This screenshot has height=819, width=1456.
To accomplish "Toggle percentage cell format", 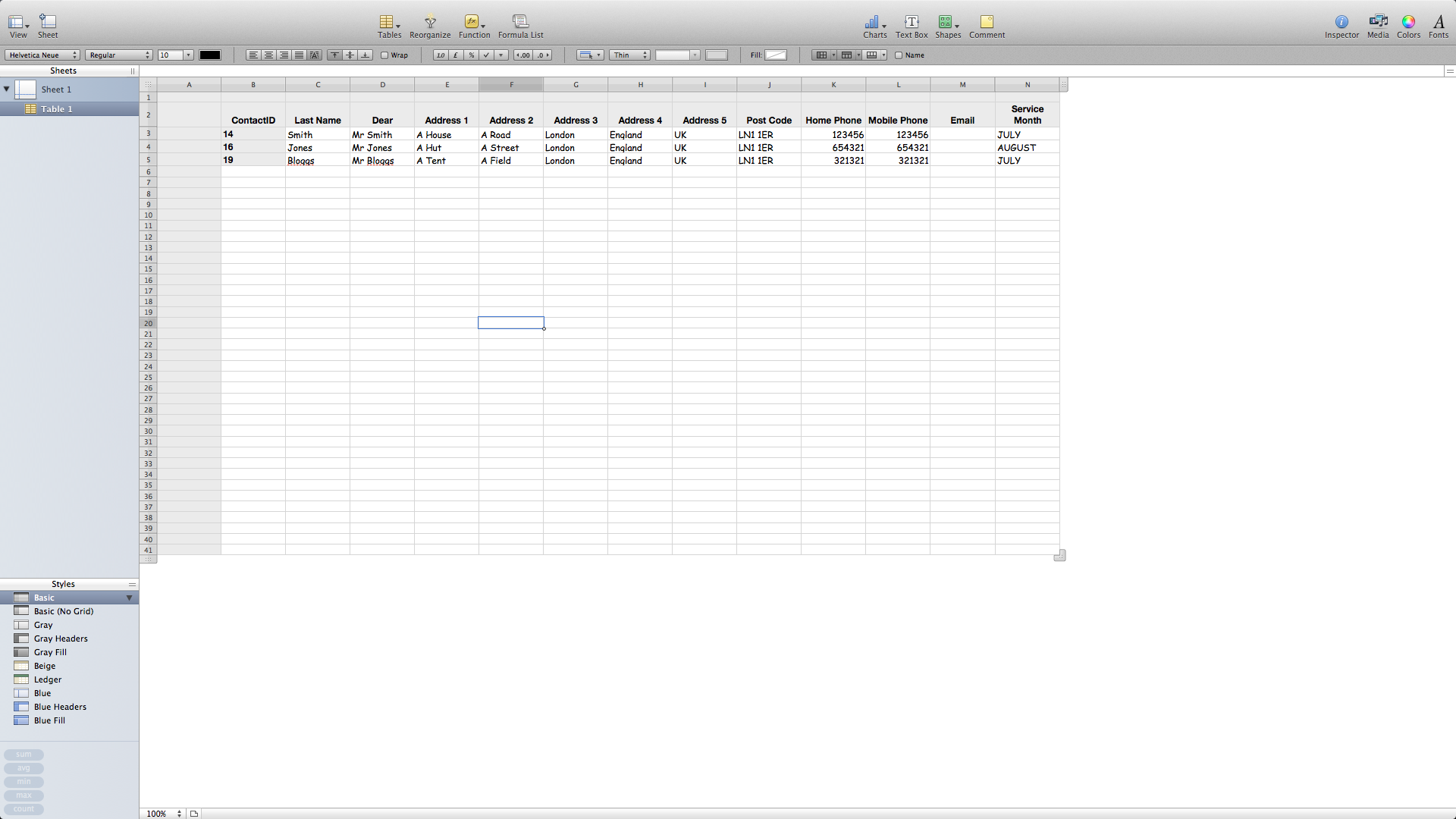I will (471, 55).
